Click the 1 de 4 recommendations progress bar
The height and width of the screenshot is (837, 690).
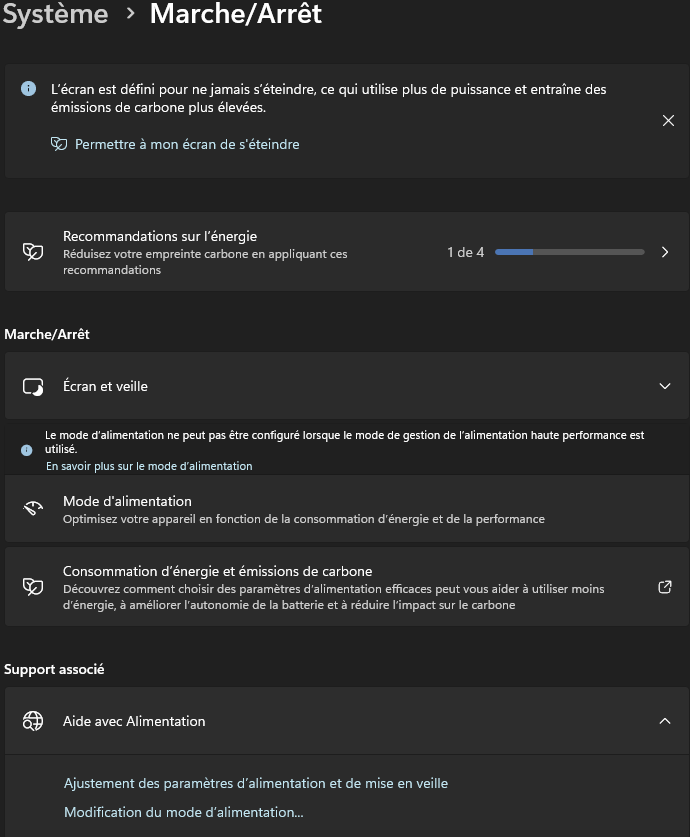[569, 252]
